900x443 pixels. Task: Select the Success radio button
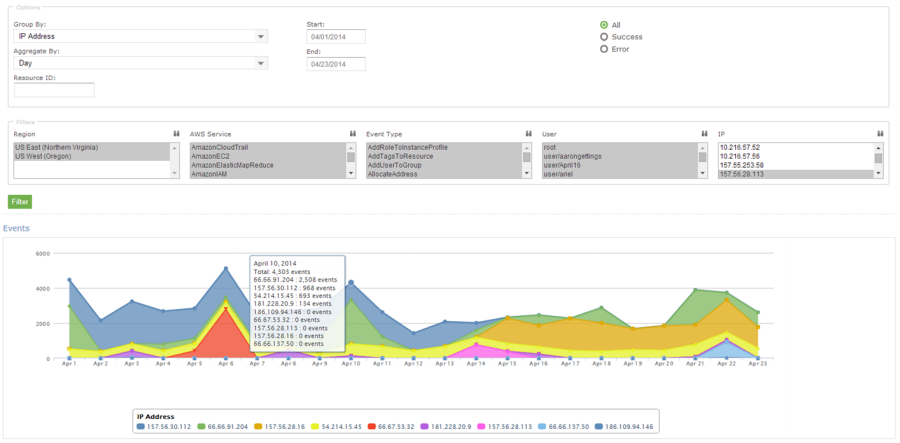[x=604, y=37]
